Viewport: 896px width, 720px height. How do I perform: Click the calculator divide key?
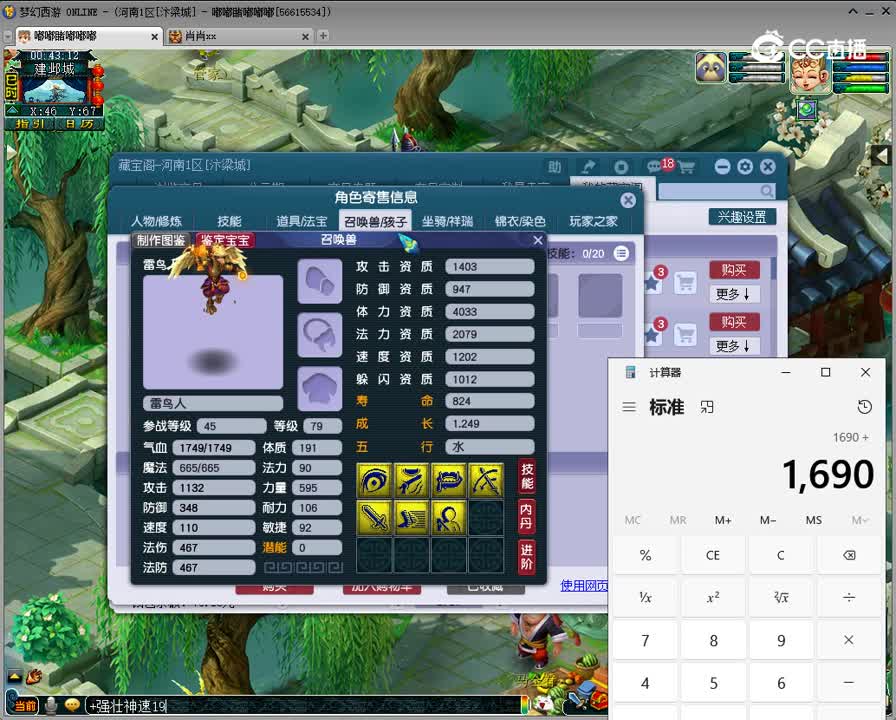click(849, 598)
